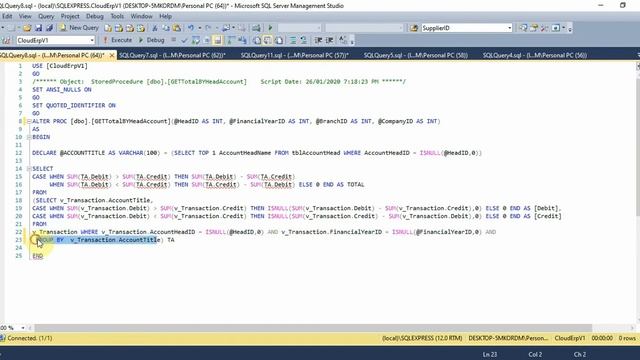The image size is (640, 360).
Task: Switch output to Results to Grid
Action: (x=268, y=40)
